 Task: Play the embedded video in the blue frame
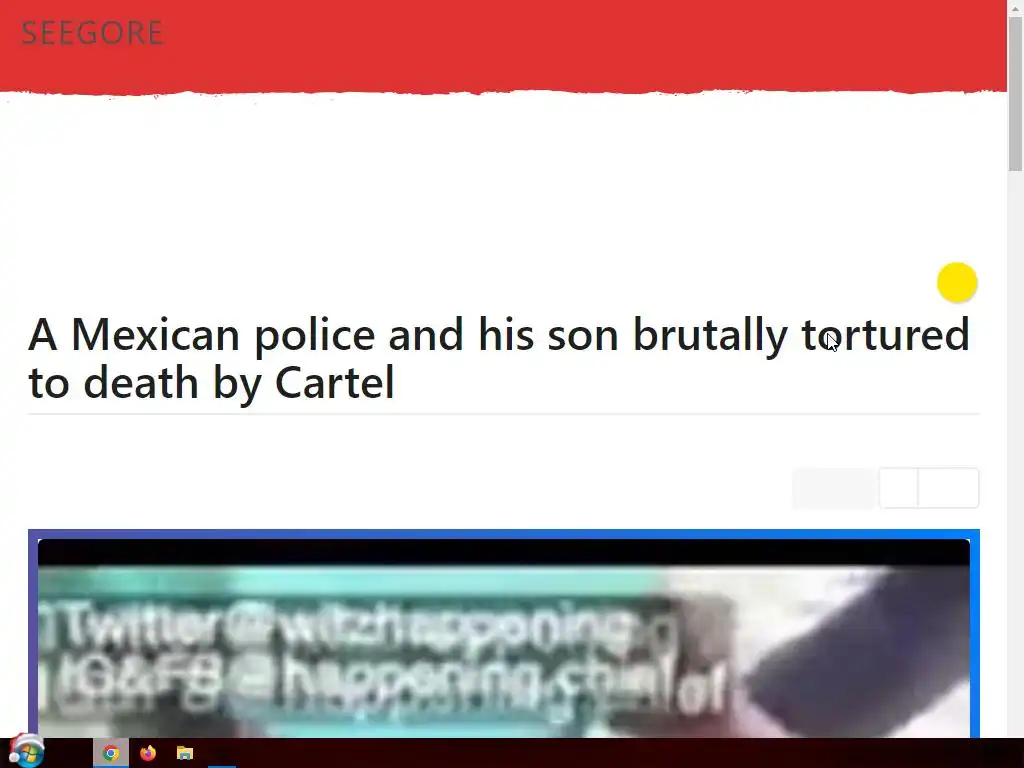pos(504,638)
